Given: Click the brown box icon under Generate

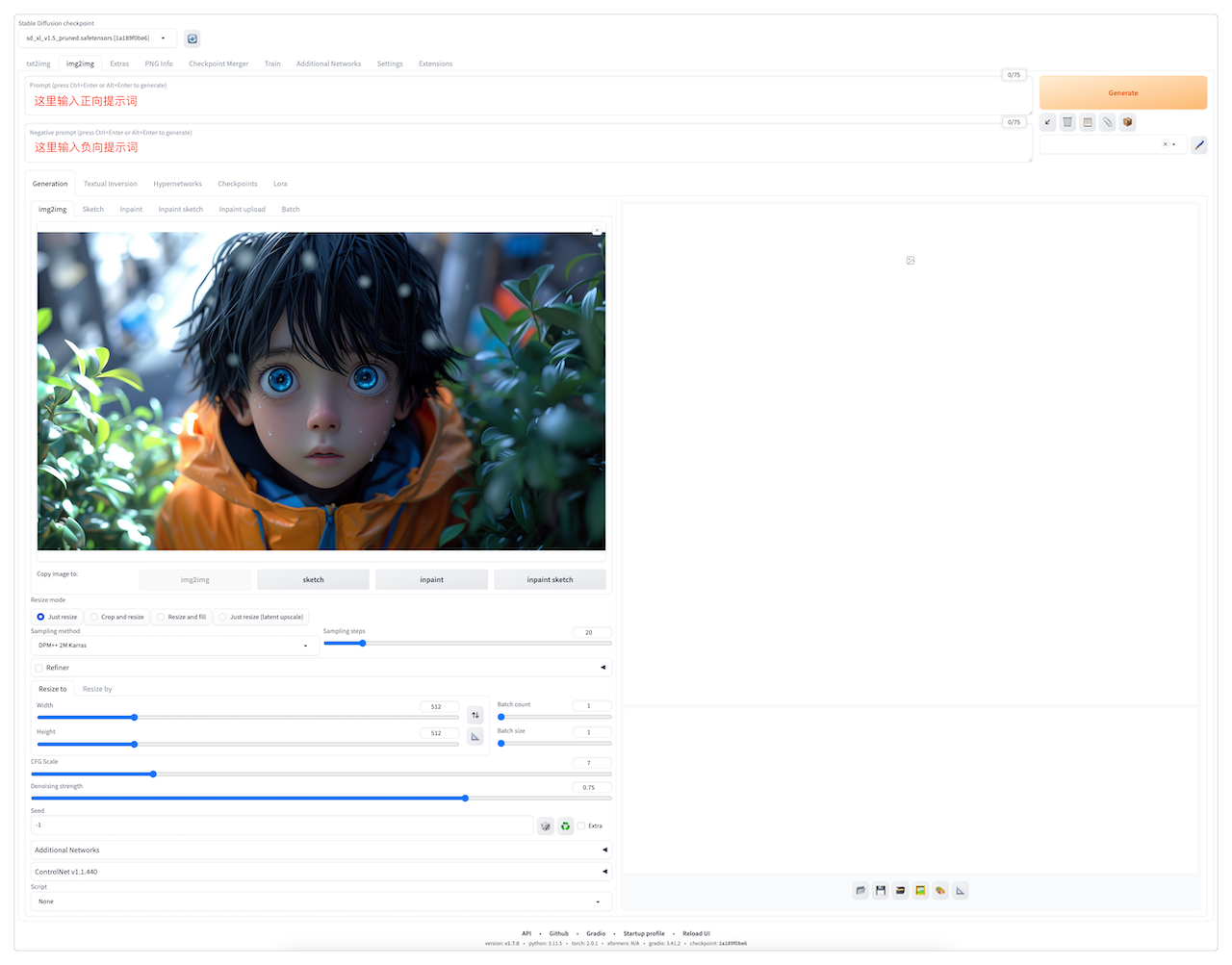Looking at the screenshot, I should coord(1128,122).
